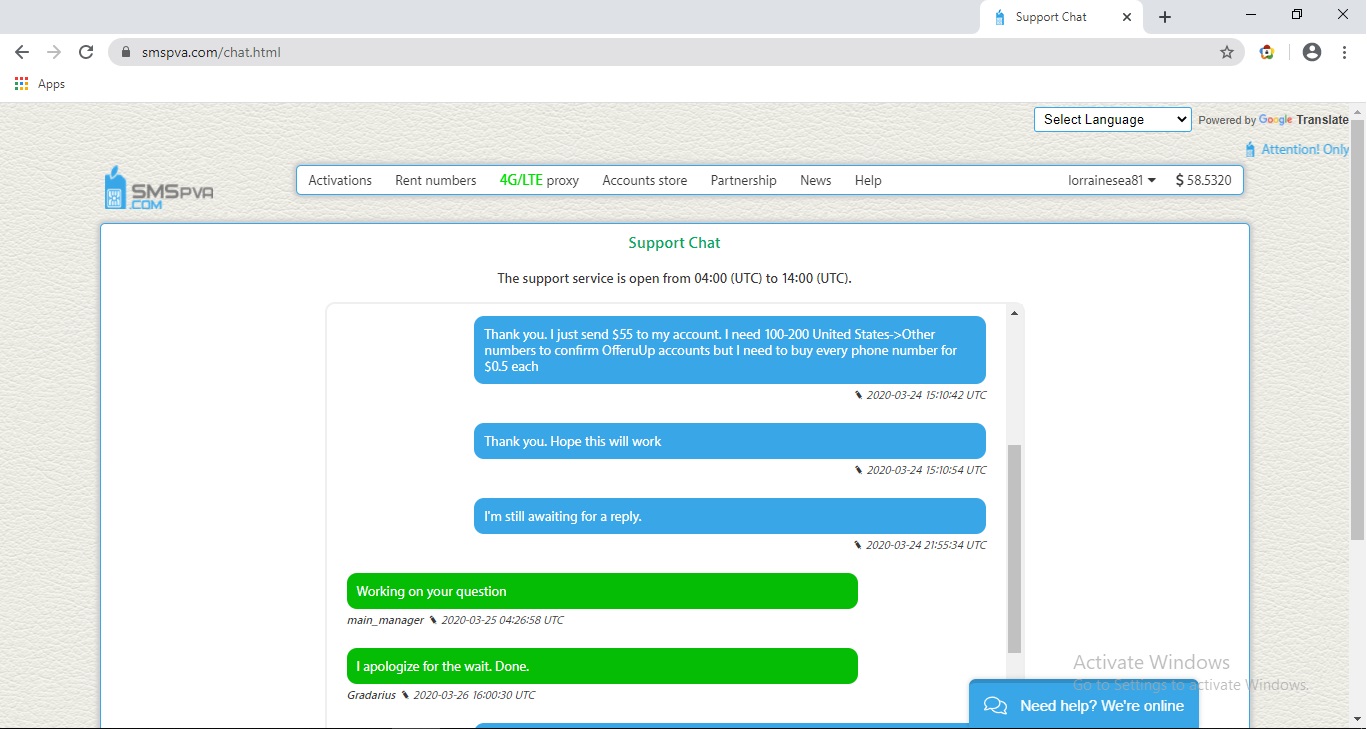Open Chrome's three-dot menu
Image resolution: width=1367 pixels, height=729 pixels.
coord(1344,52)
